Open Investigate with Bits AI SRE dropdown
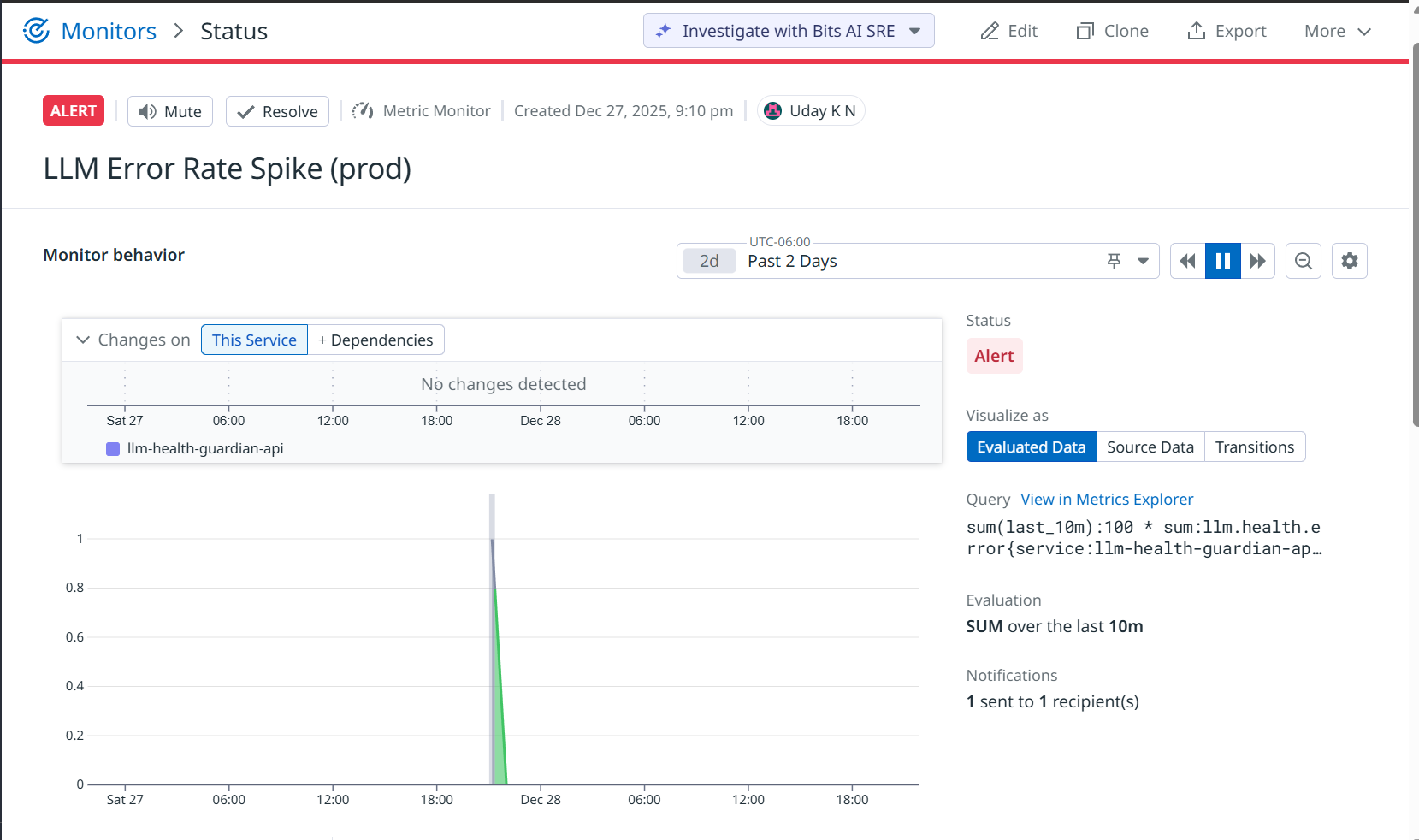1419x840 pixels. (x=915, y=31)
